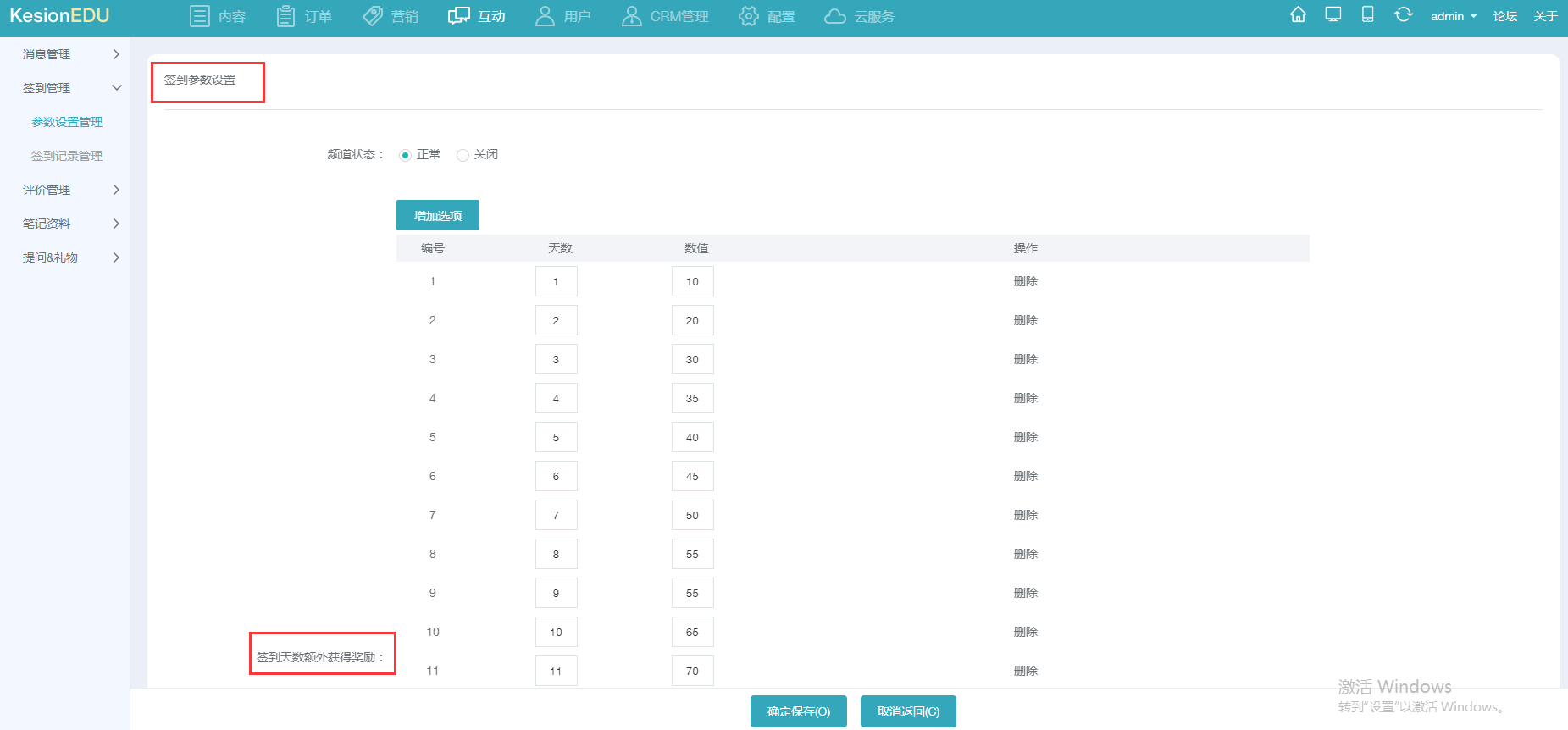
Task: Select the 正常 radio button
Action: pos(405,155)
